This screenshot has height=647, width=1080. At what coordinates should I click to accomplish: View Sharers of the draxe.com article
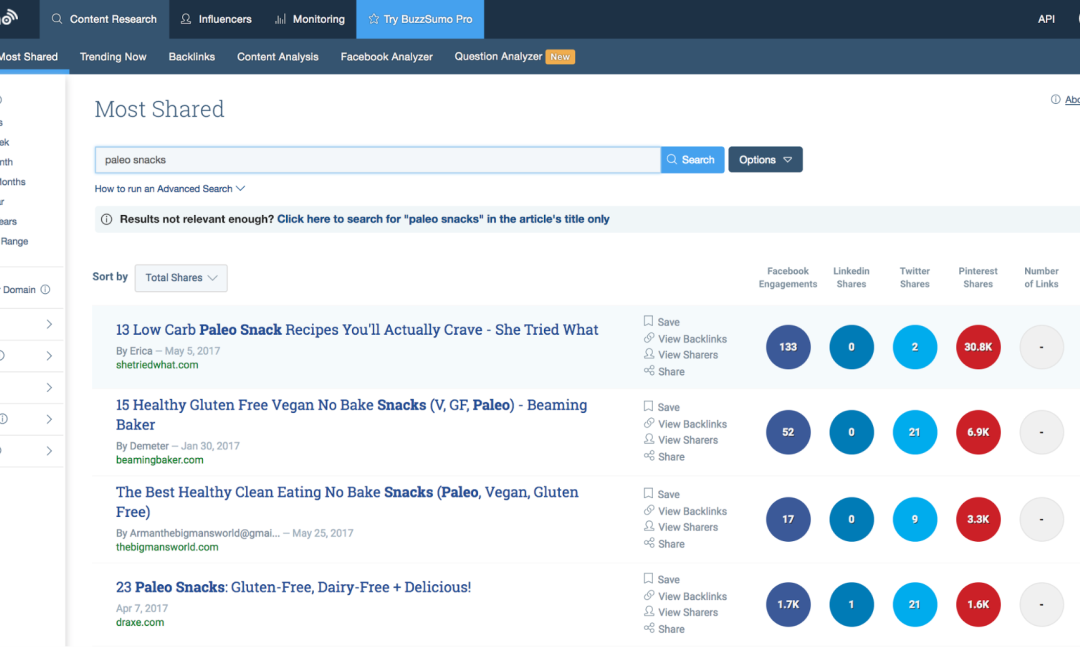(x=687, y=612)
